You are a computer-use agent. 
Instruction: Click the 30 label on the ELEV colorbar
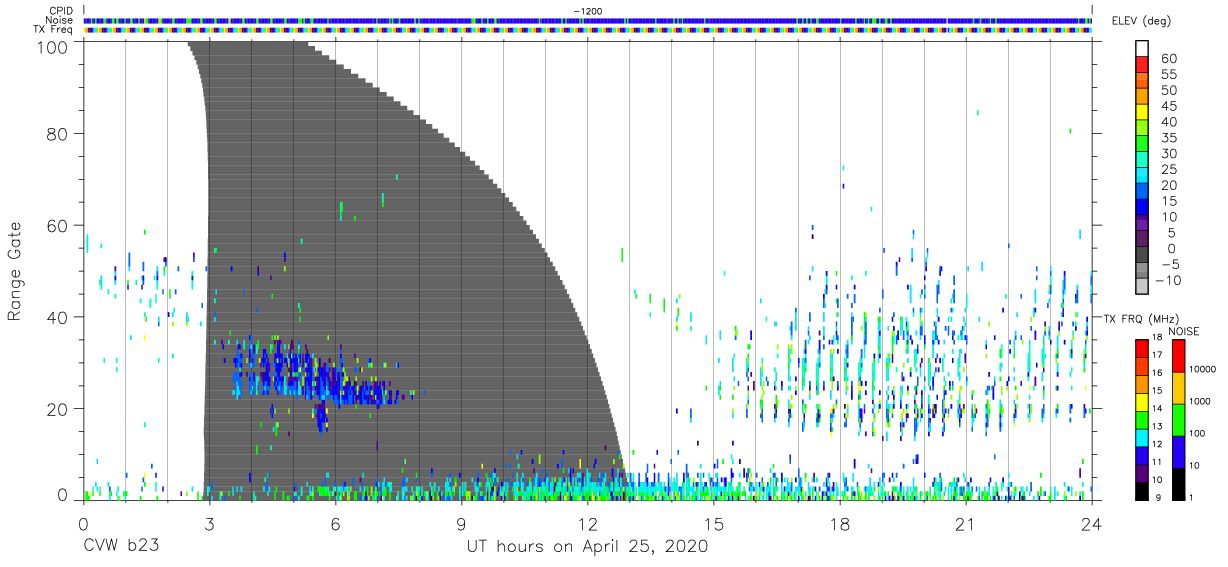[x=1169, y=154]
